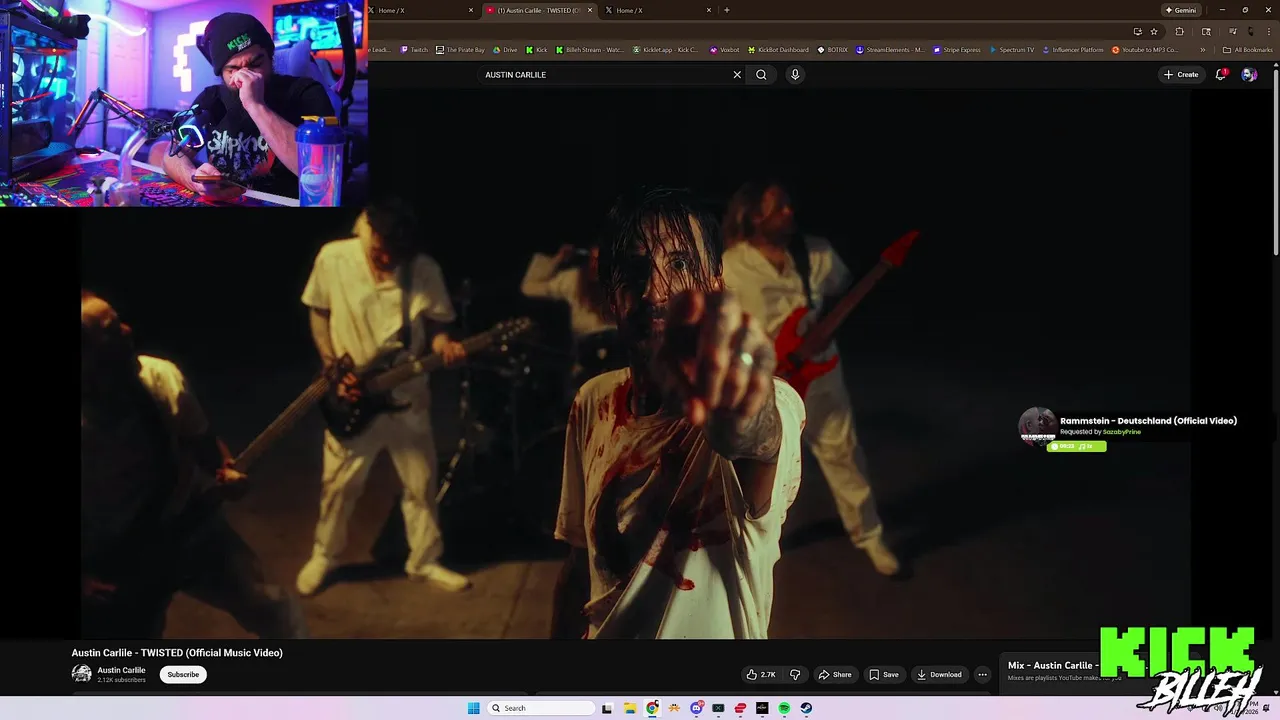Open more actions three-dot menu

click(982, 674)
